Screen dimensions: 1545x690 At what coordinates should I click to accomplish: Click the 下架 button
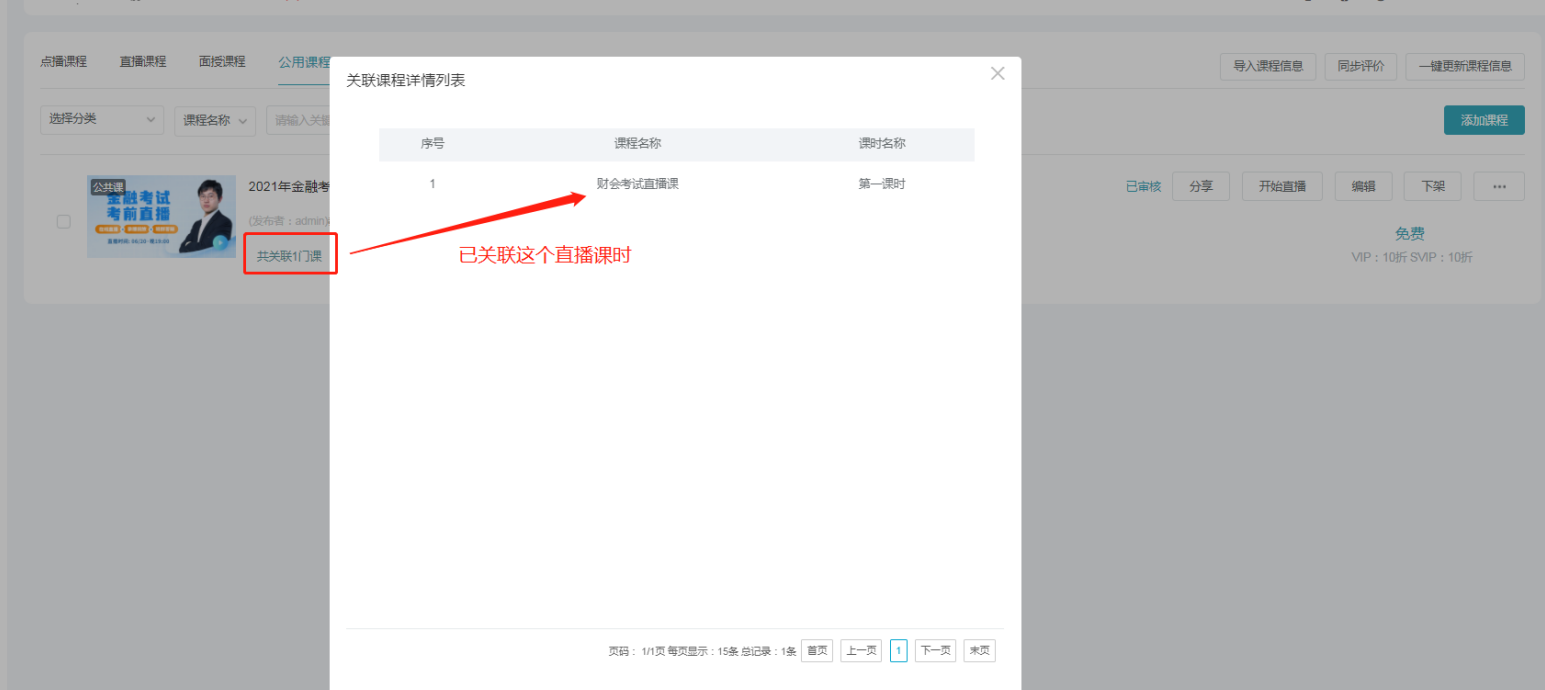click(x=1432, y=186)
